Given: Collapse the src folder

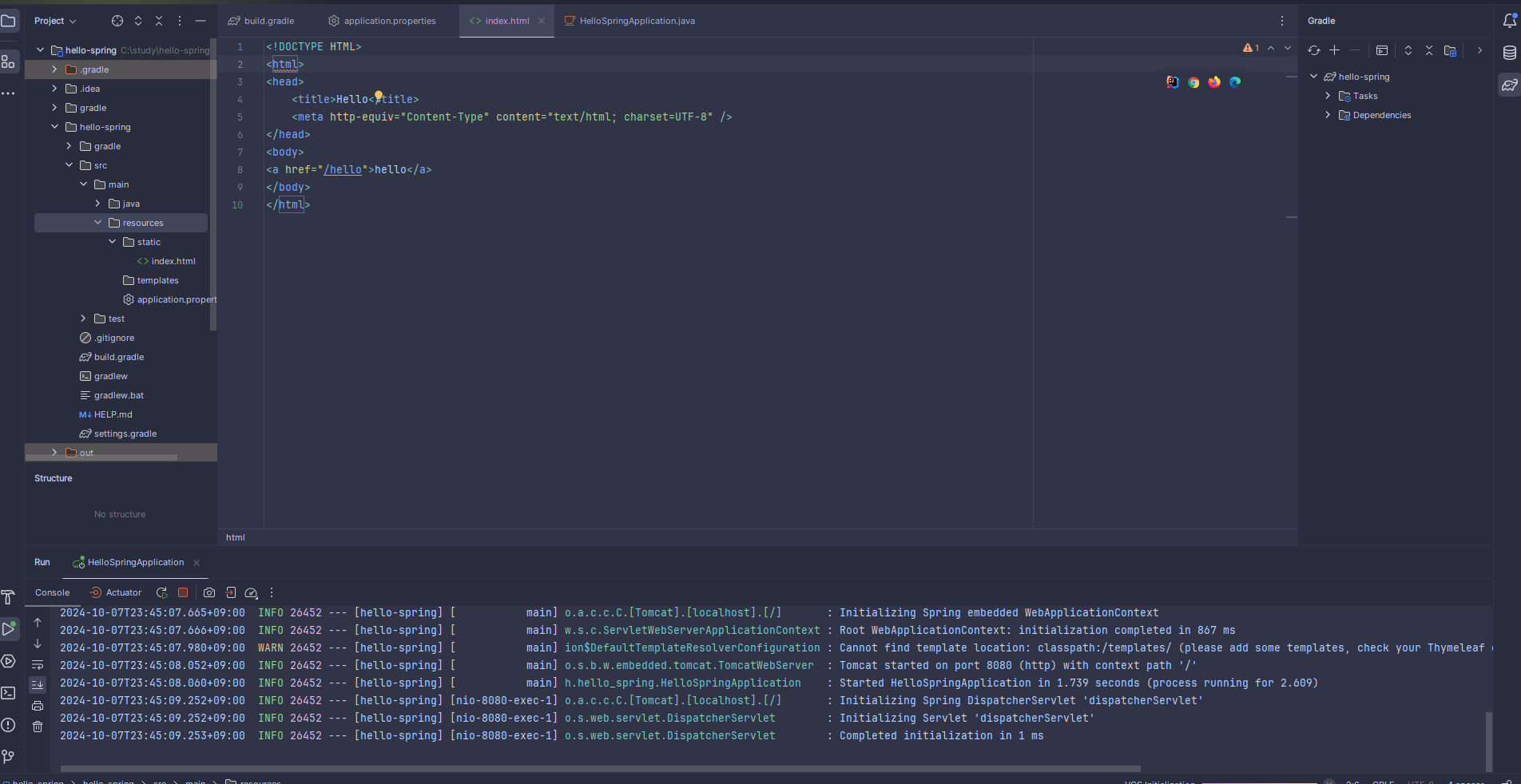Looking at the screenshot, I should (x=69, y=165).
